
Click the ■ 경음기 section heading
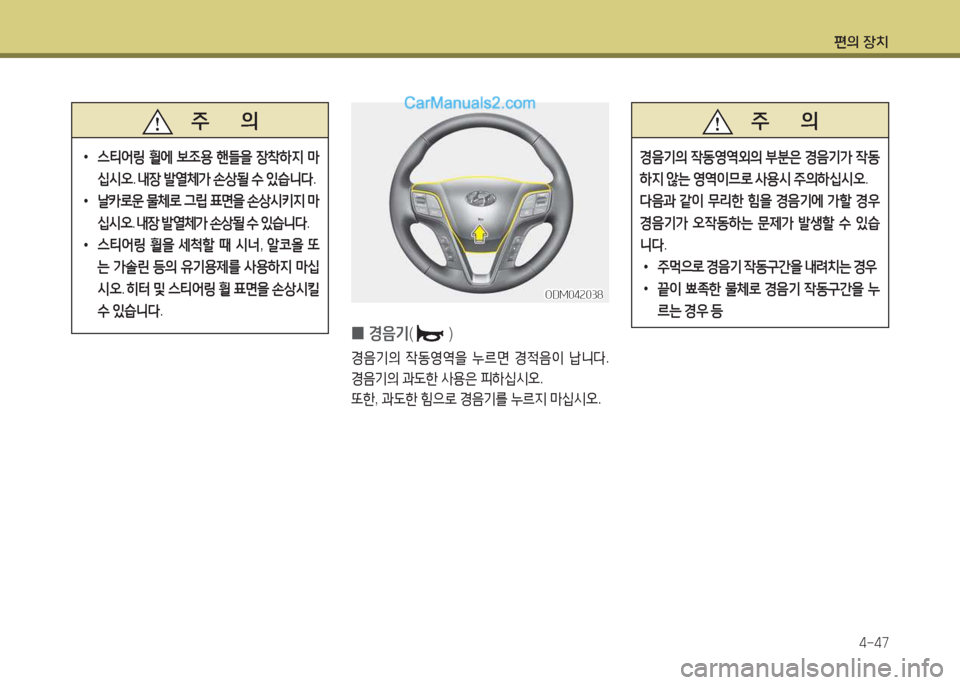pyautogui.click(x=402, y=334)
